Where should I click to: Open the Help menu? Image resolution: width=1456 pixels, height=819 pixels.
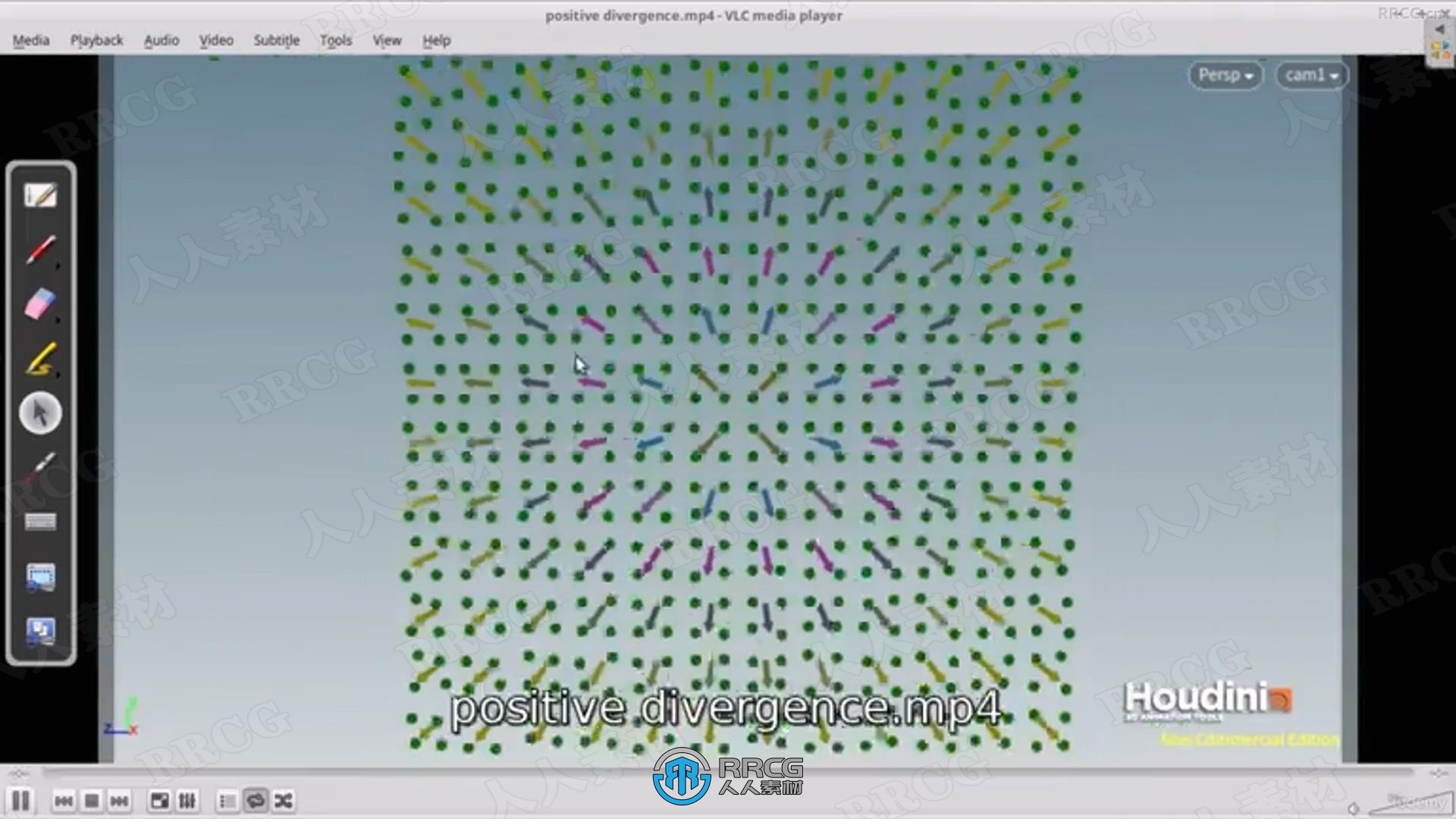pyautogui.click(x=436, y=40)
